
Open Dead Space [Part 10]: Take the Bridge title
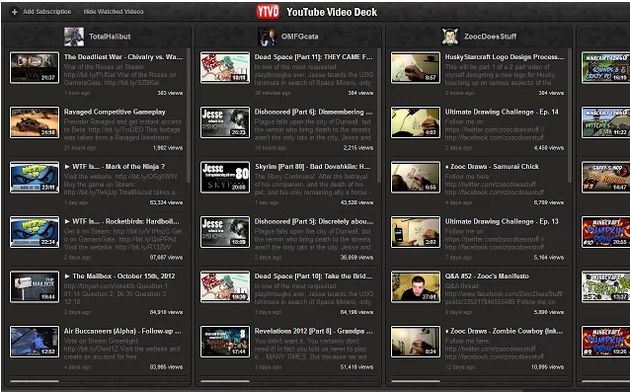tap(313, 276)
